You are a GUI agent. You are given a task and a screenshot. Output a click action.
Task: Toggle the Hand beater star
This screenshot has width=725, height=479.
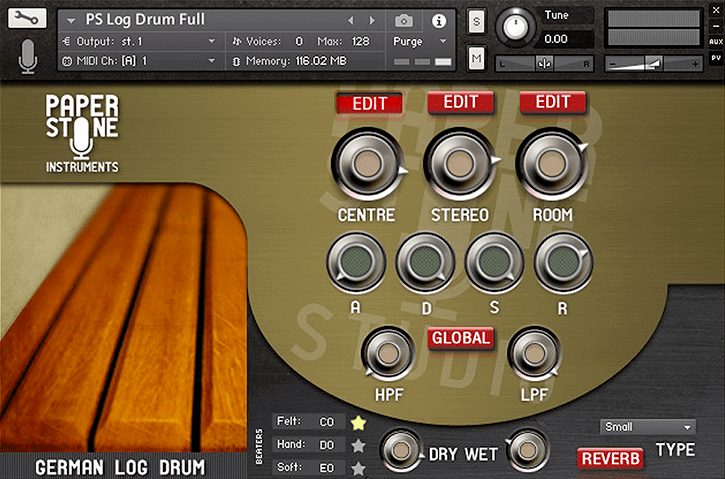tap(358, 446)
